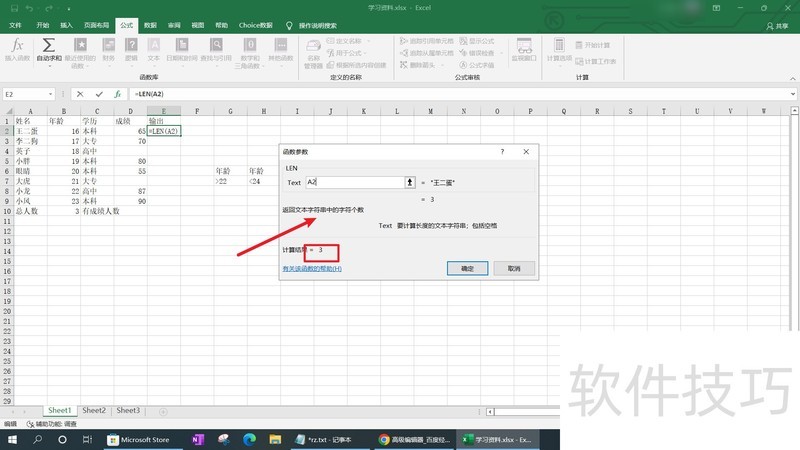Click Create from Selection in ribbon
800x450 pixels.
[356, 65]
